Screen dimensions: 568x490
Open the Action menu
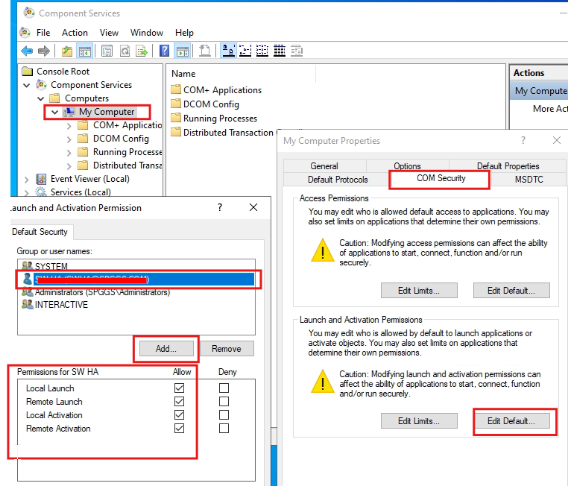point(75,33)
